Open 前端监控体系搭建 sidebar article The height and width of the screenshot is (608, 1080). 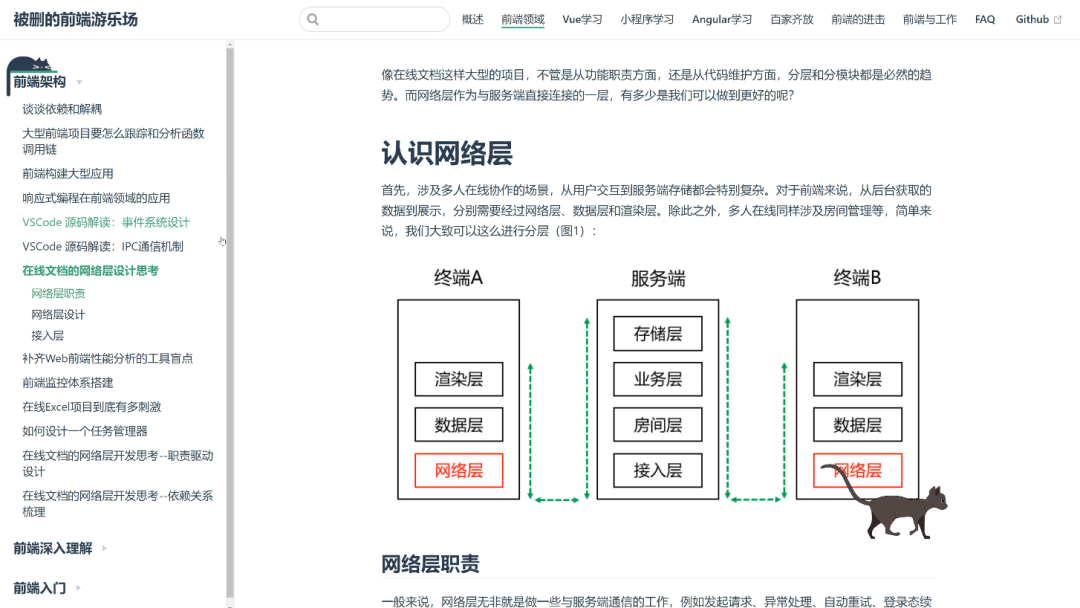point(68,382)
